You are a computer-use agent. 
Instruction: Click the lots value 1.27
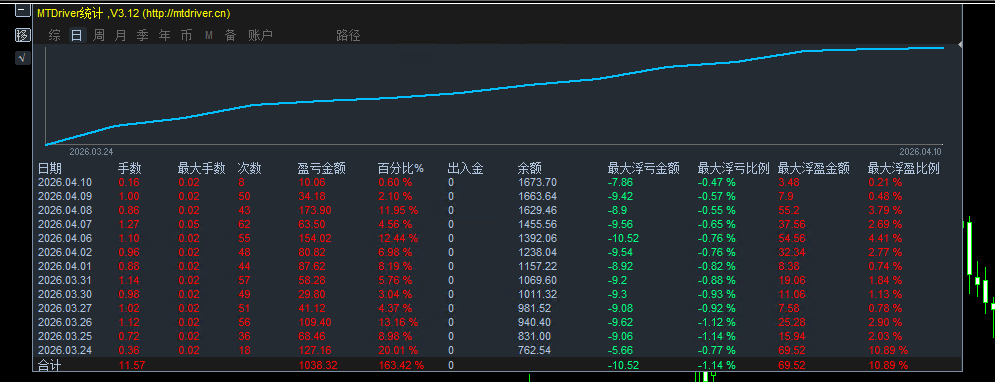(x=128, y=224)
